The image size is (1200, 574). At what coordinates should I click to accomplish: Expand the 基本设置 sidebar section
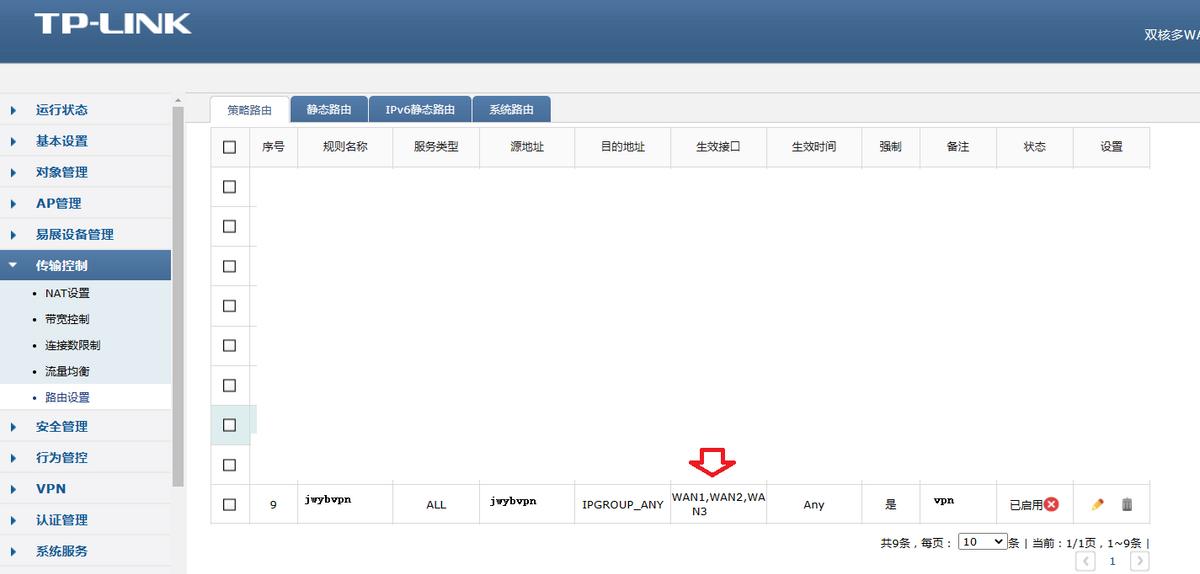coord(85,141)
